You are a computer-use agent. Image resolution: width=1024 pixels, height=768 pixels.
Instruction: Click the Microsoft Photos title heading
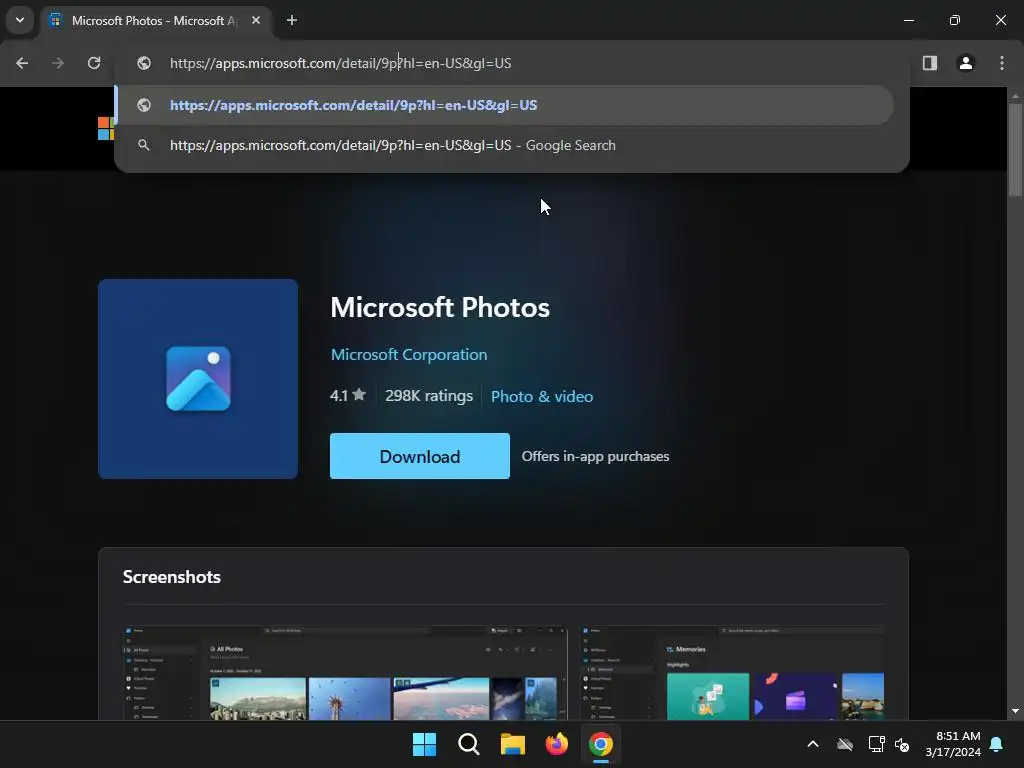point(440,308)
